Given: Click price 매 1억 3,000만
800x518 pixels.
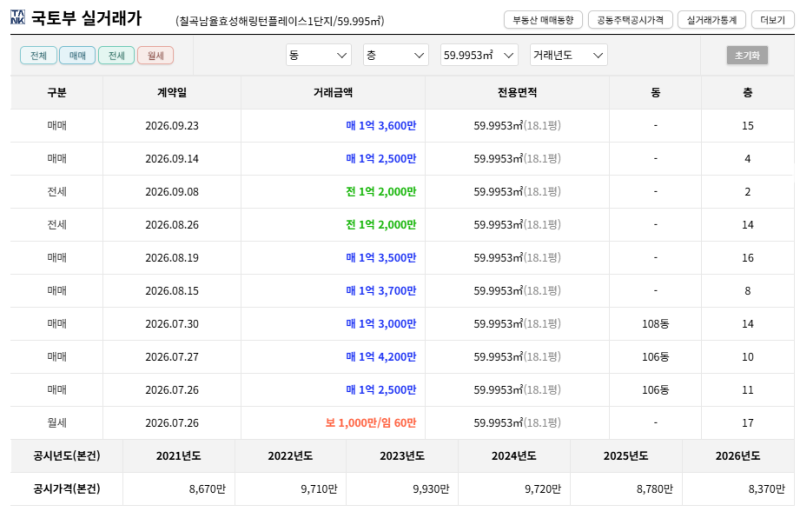Looking at the screenshot, I should (381, 324).
